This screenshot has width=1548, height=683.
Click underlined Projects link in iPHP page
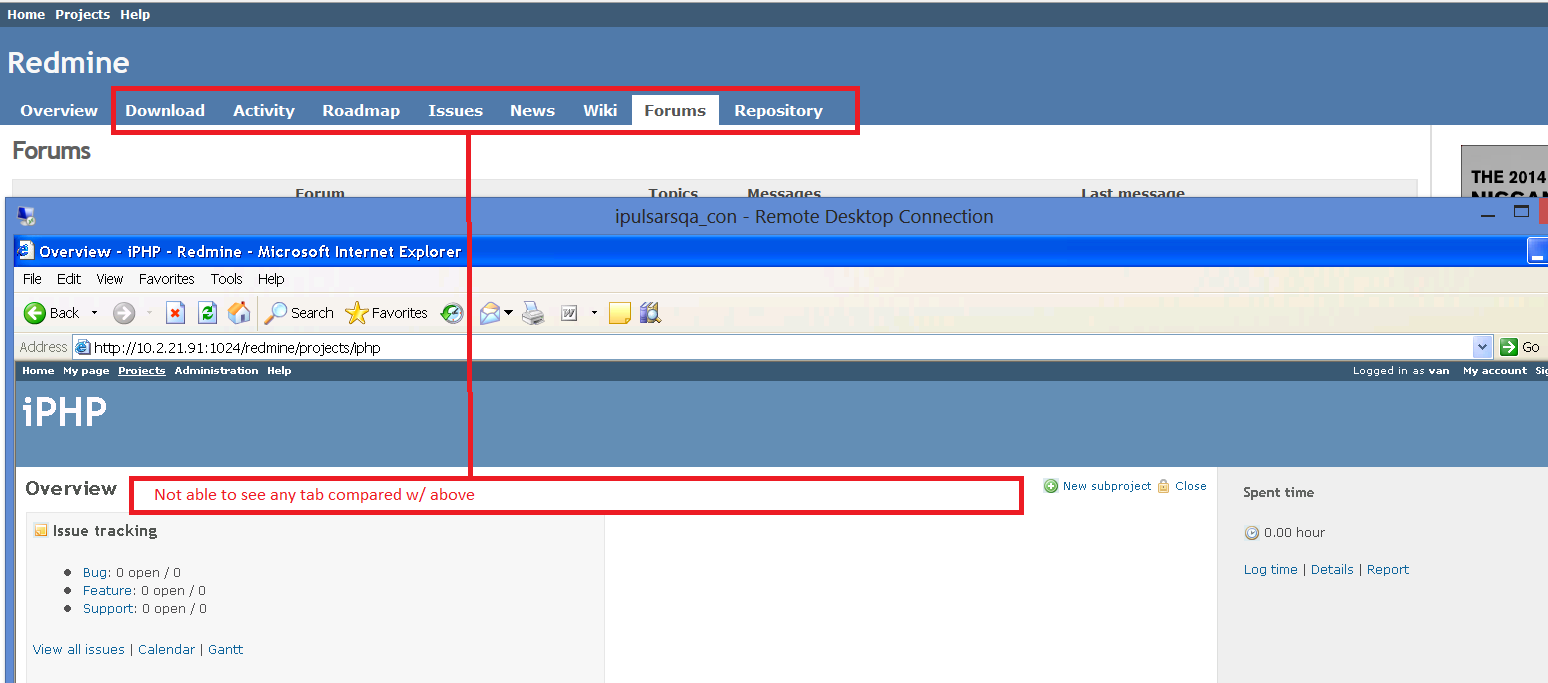pyautogui.click(x=142, y=371)
